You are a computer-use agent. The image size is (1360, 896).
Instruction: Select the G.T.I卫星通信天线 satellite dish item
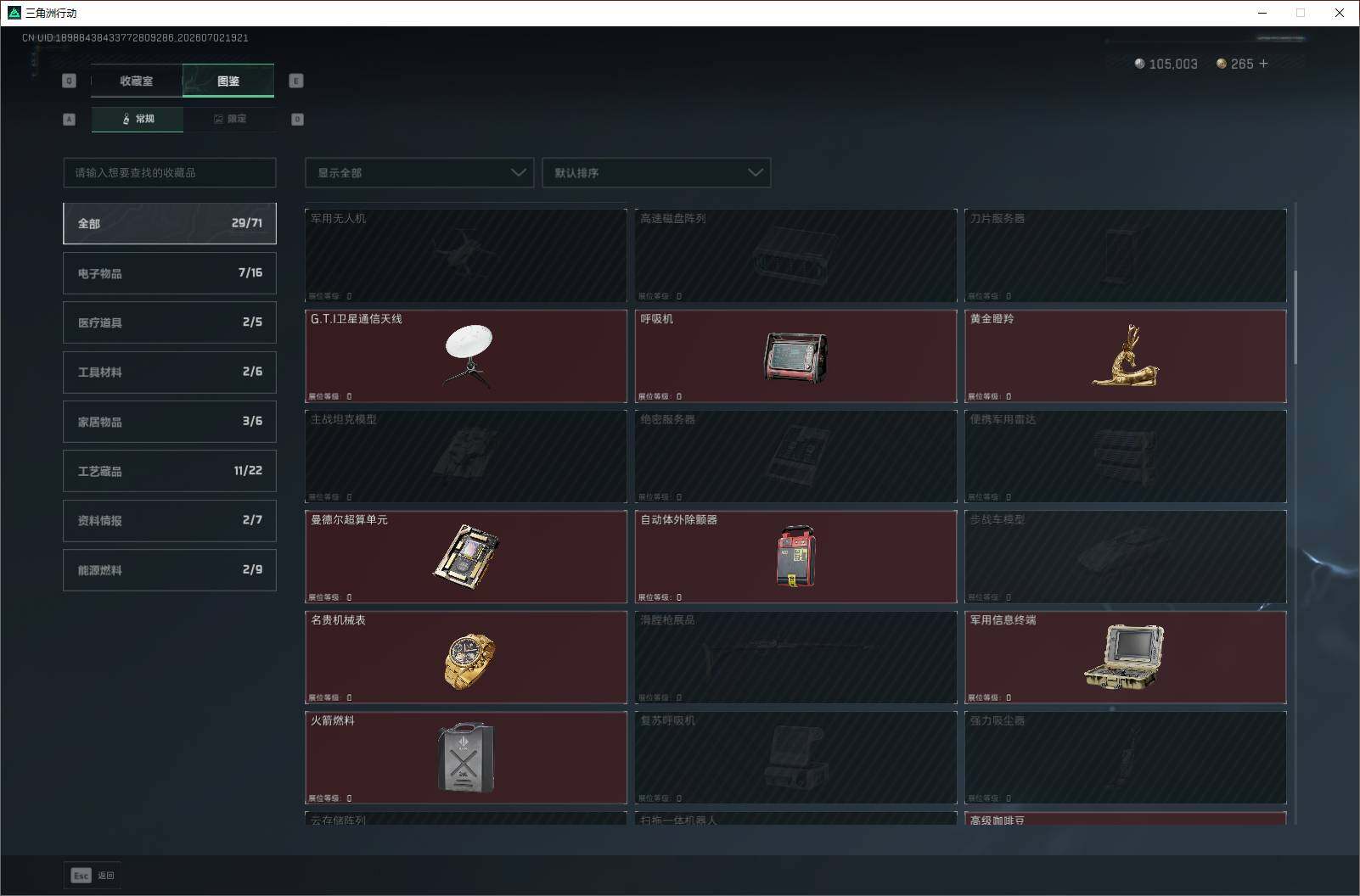coord(466,356)
